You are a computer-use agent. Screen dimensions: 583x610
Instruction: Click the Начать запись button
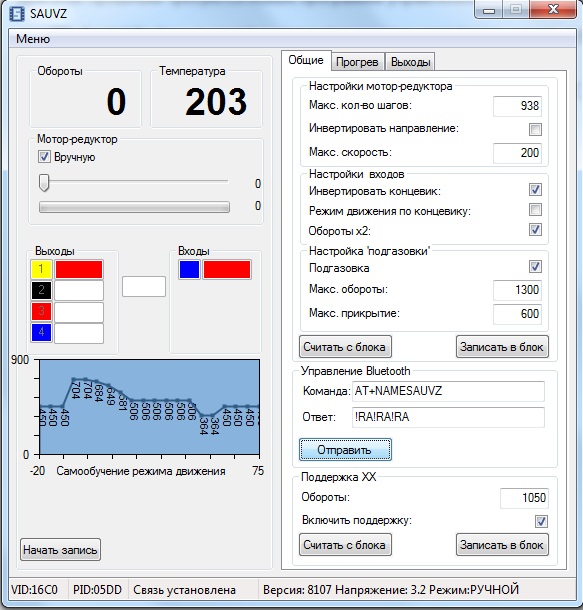point(60,550)
